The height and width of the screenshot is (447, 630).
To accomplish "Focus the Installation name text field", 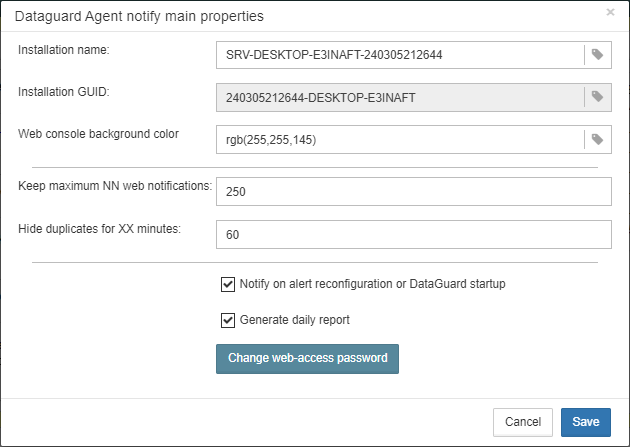I will (400, 55).
